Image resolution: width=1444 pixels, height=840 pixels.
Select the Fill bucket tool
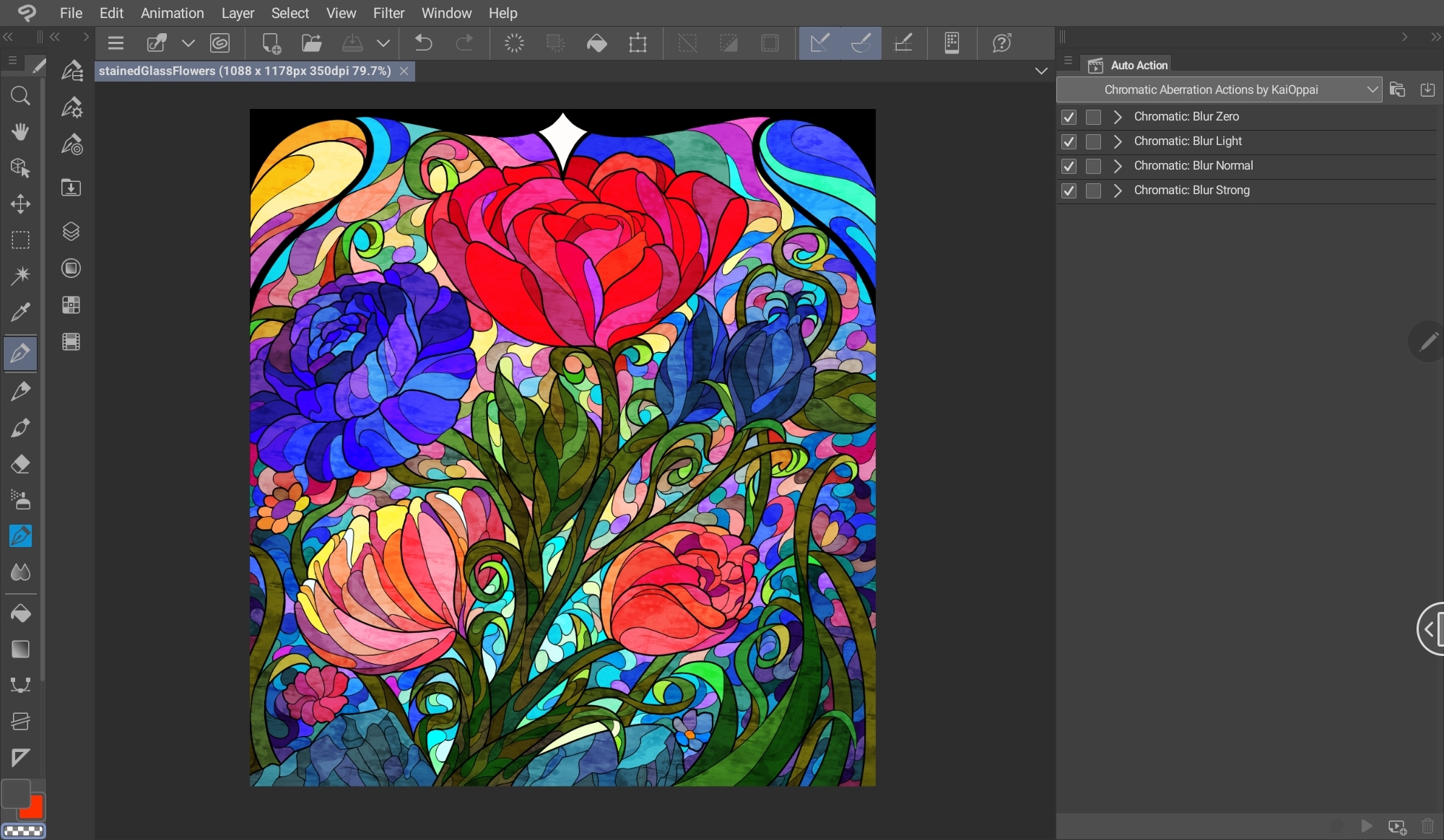20,613
